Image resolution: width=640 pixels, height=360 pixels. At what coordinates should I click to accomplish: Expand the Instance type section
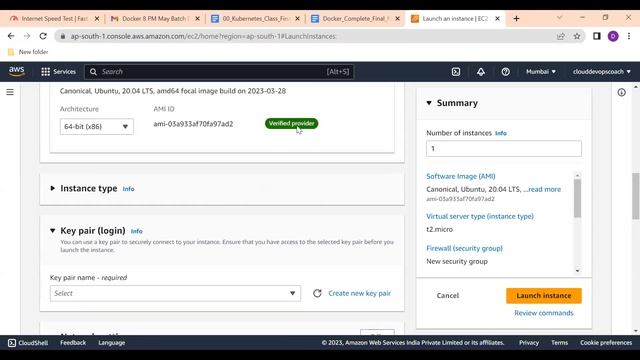(53, 188)
